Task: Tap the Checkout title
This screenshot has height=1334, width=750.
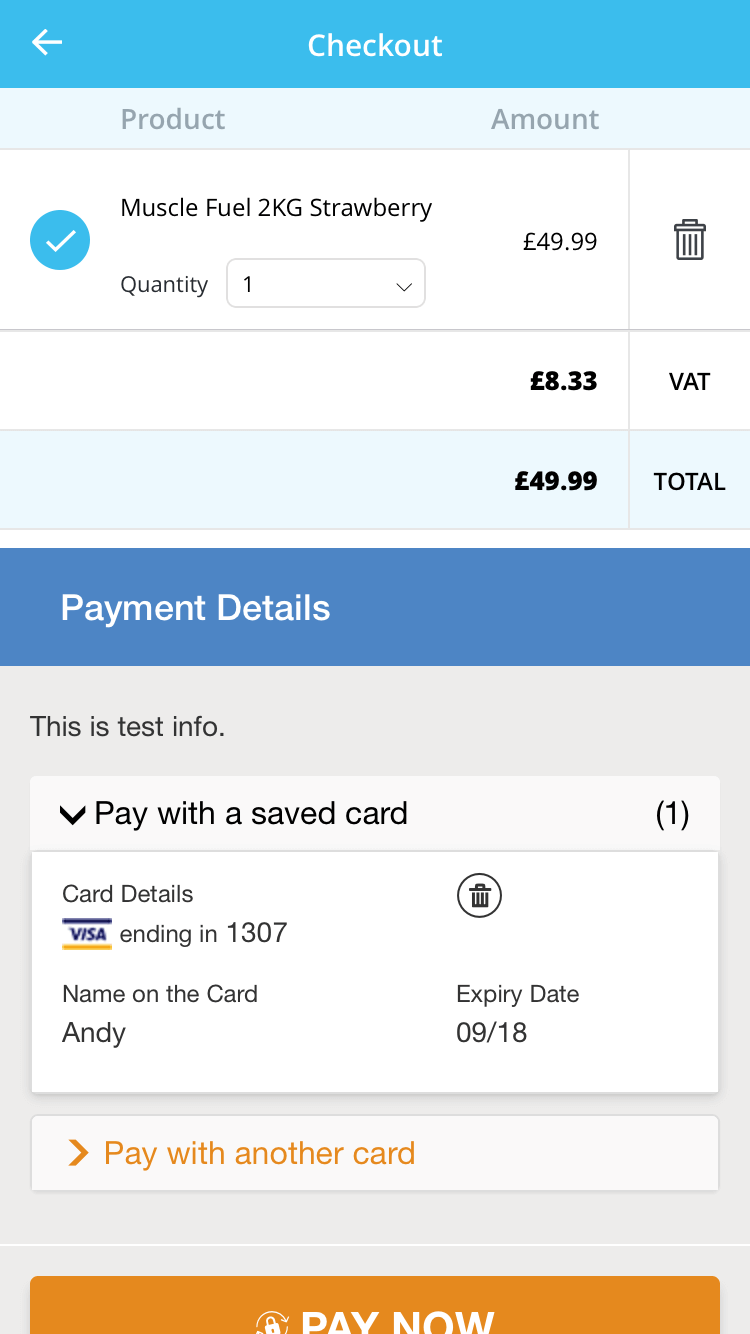Action: click(x=374, y=45)
